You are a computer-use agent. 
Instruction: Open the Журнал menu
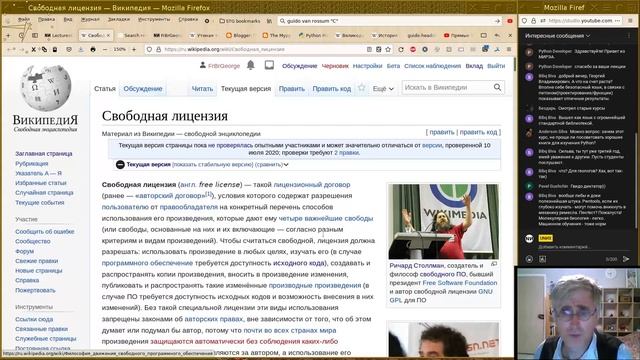pyautogui.click(x=90, y=20)
